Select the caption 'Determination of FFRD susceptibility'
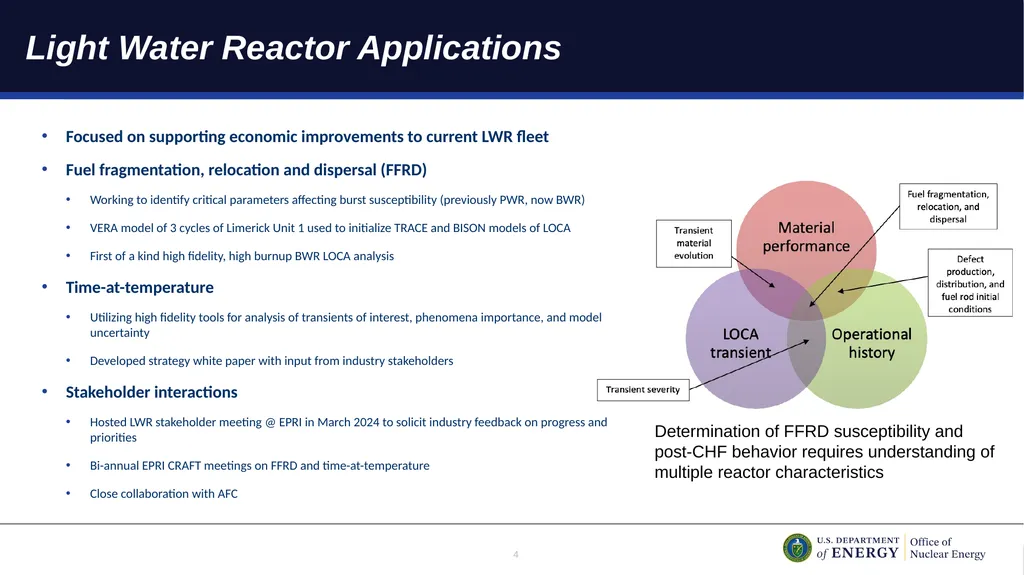 pyautogui.click(x=824, y=452)
